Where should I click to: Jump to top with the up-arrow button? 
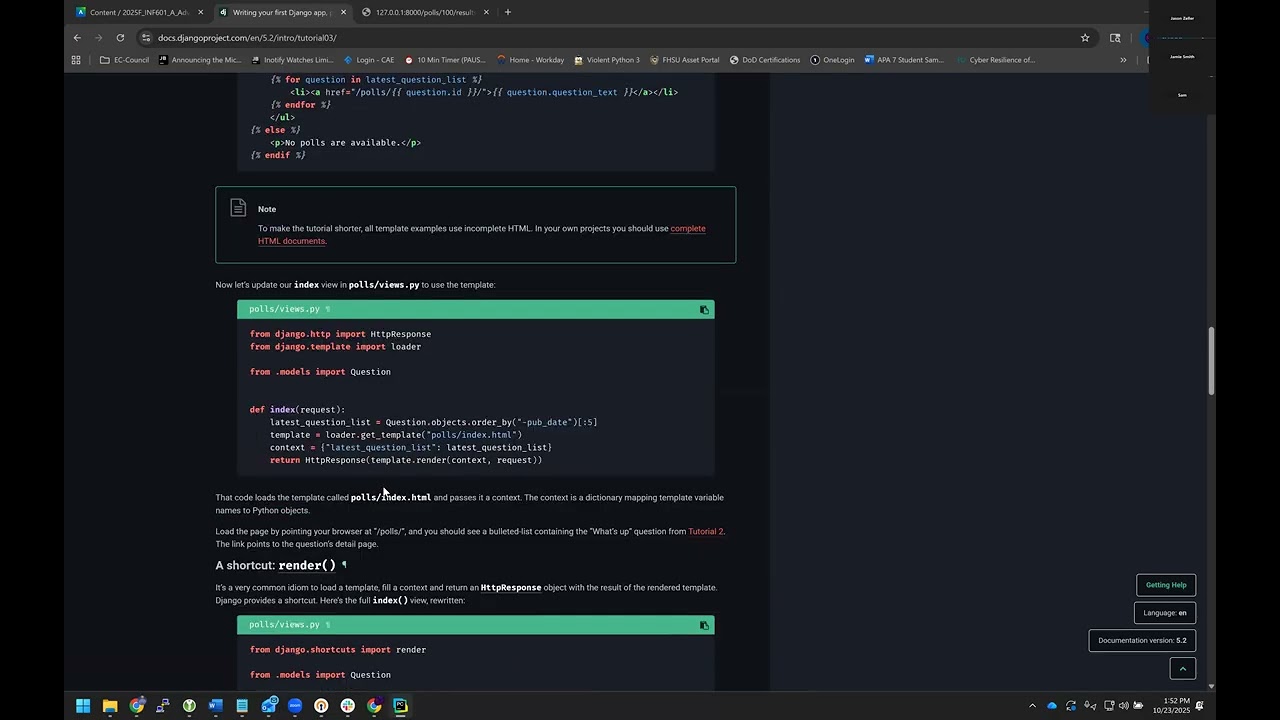[x=1182, y=669]
